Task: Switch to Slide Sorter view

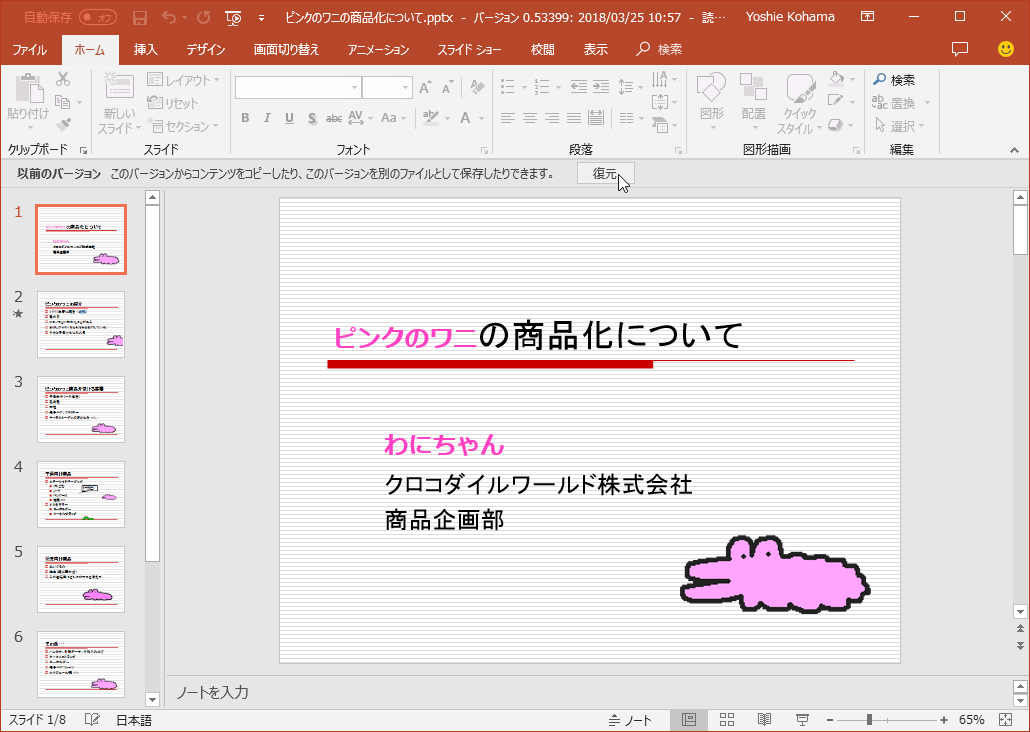Action: click(x=727, y=720)
